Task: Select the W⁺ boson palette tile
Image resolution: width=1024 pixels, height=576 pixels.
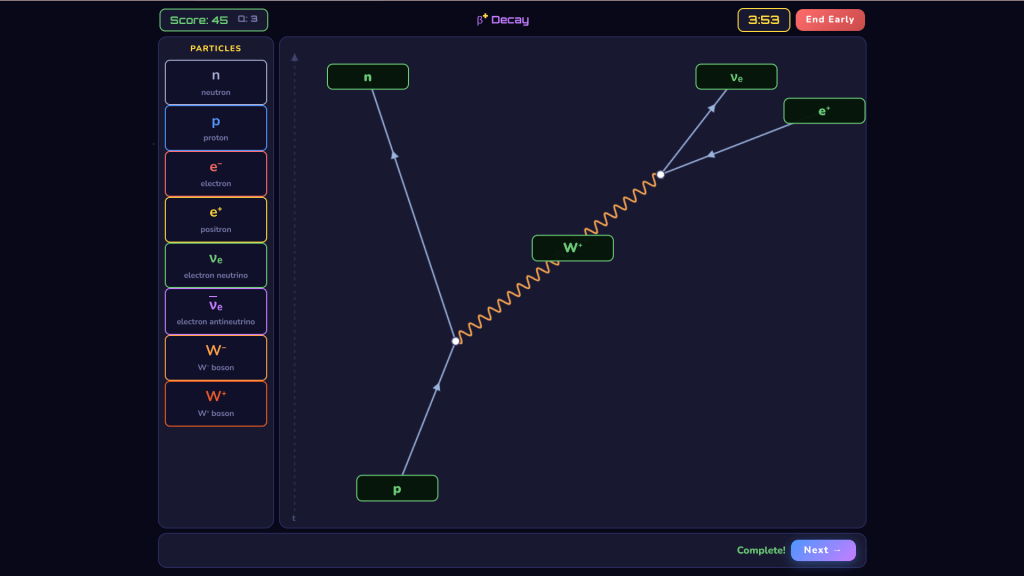Action: pyautogui.click(x=216, y=403)
